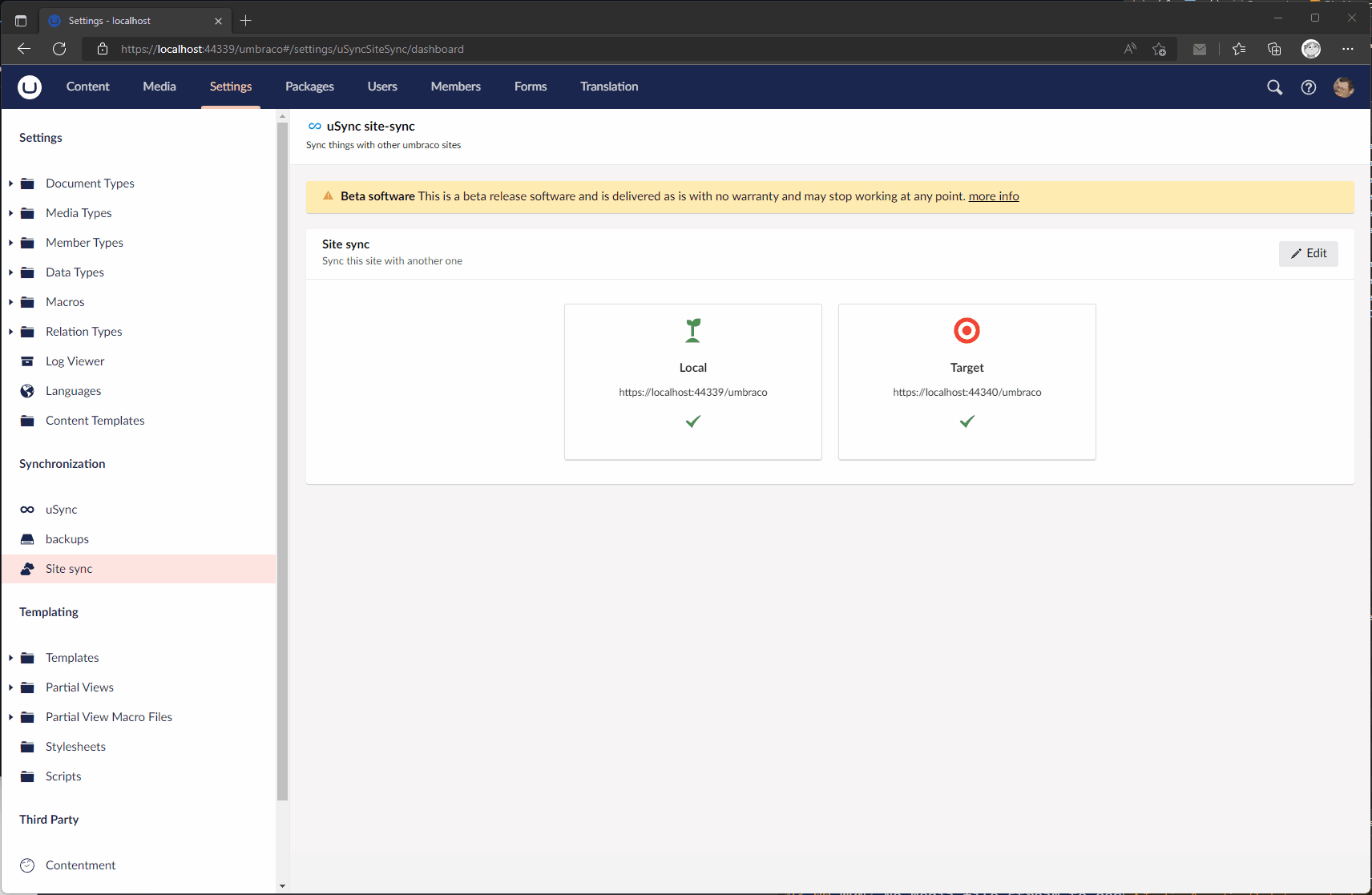Screen dimensions: 1372x895
Task: Expand the Templates tree
Action: click(x=10, y=657)
